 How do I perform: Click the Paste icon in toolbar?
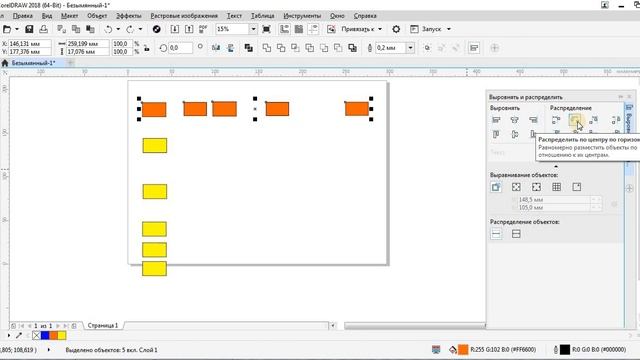[90, 29]
